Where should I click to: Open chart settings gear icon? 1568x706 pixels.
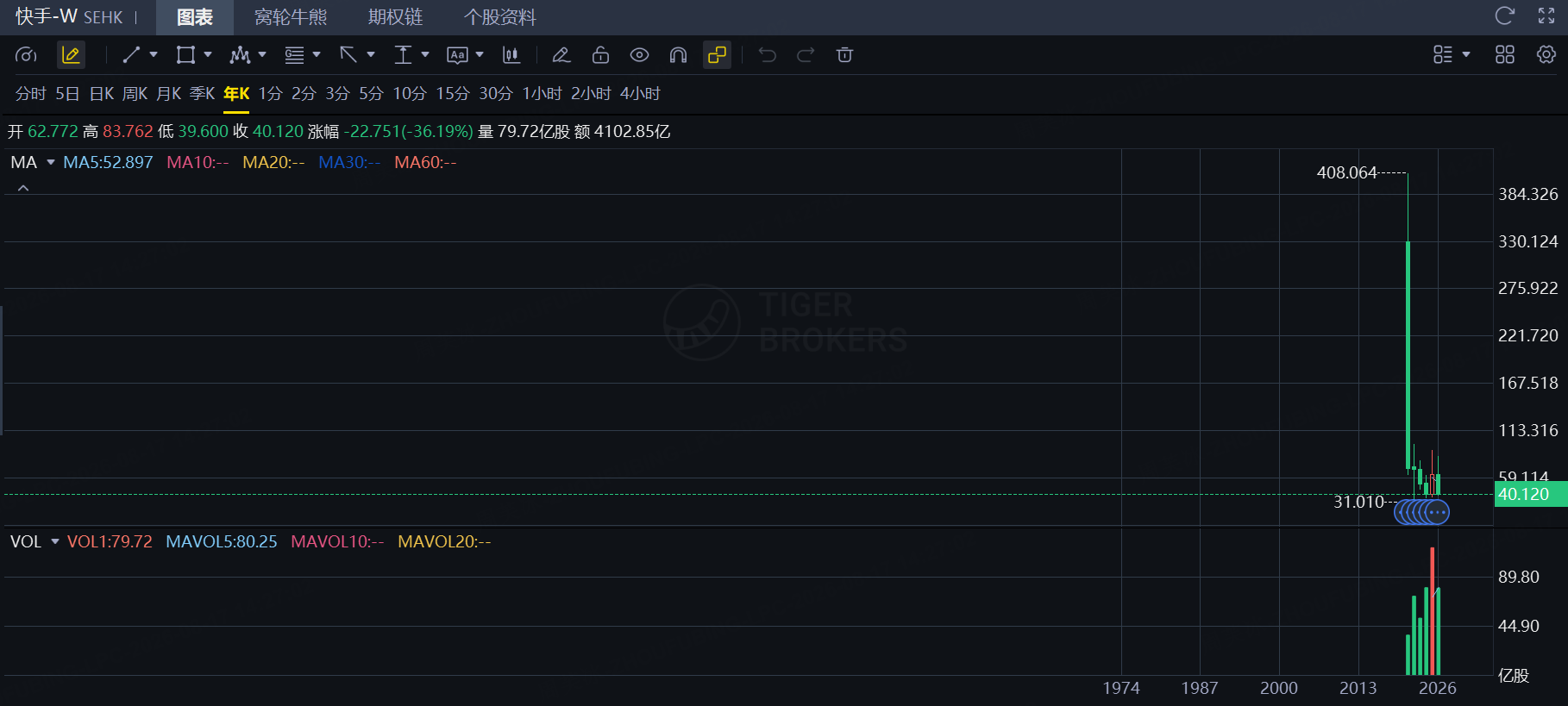click(1546, 54)
